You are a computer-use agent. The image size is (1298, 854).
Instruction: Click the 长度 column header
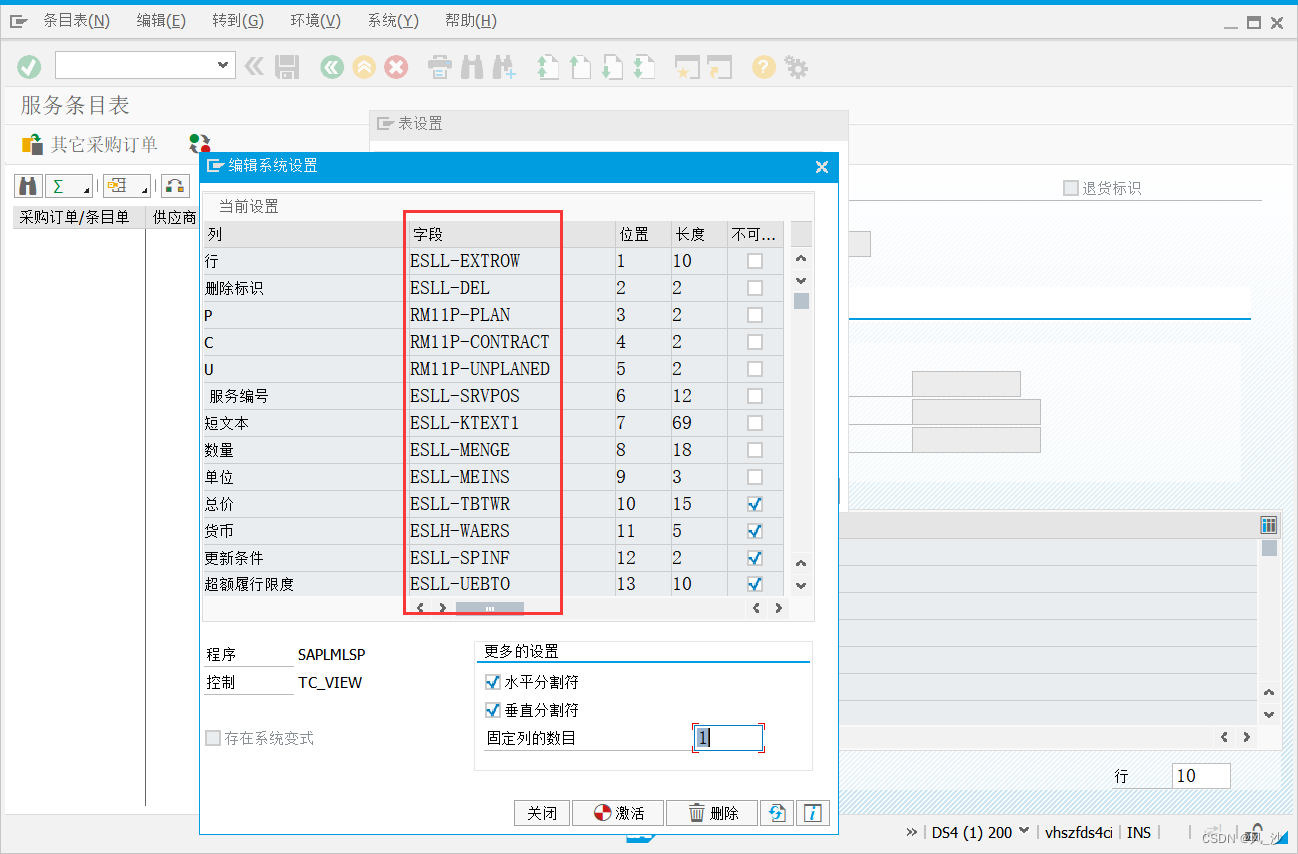pyautogui.click(x=697, y=234)
